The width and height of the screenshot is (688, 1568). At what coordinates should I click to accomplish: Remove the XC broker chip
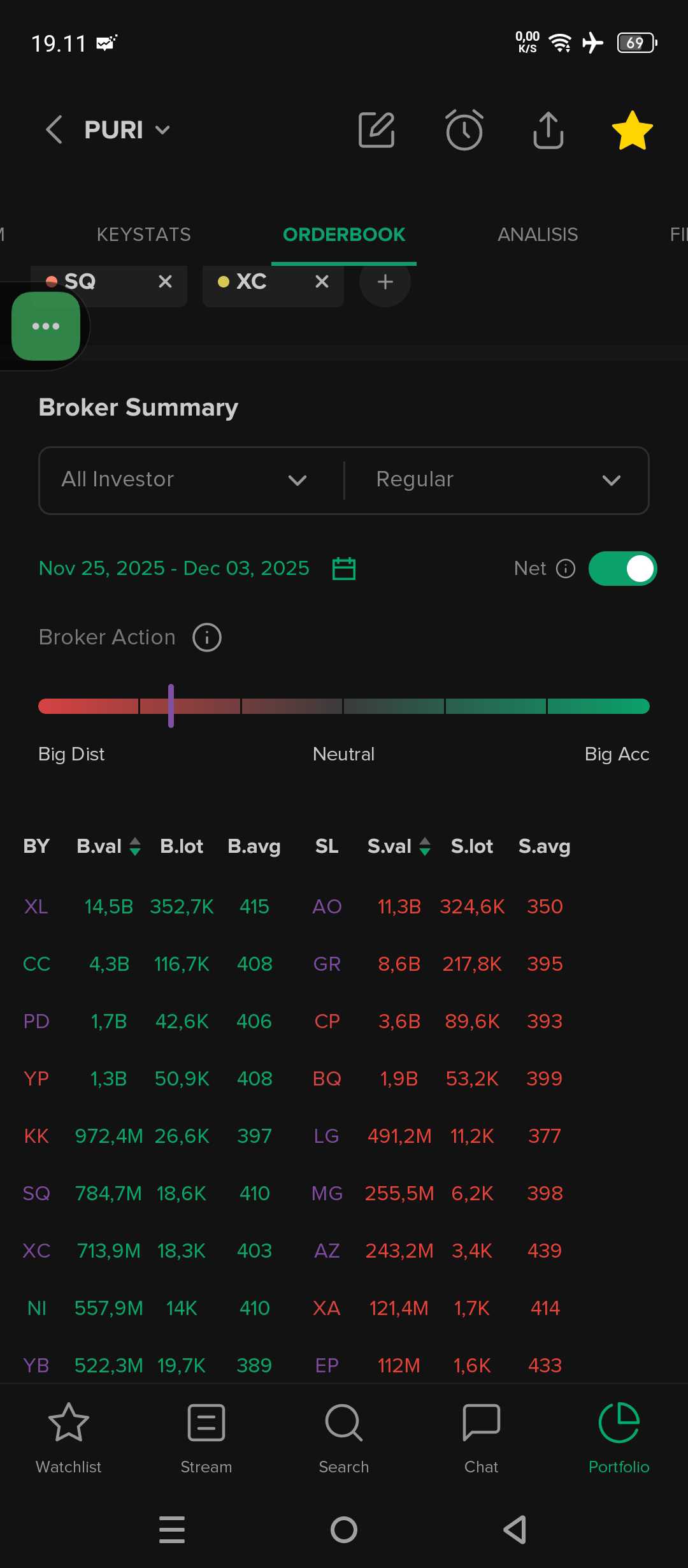322,282
